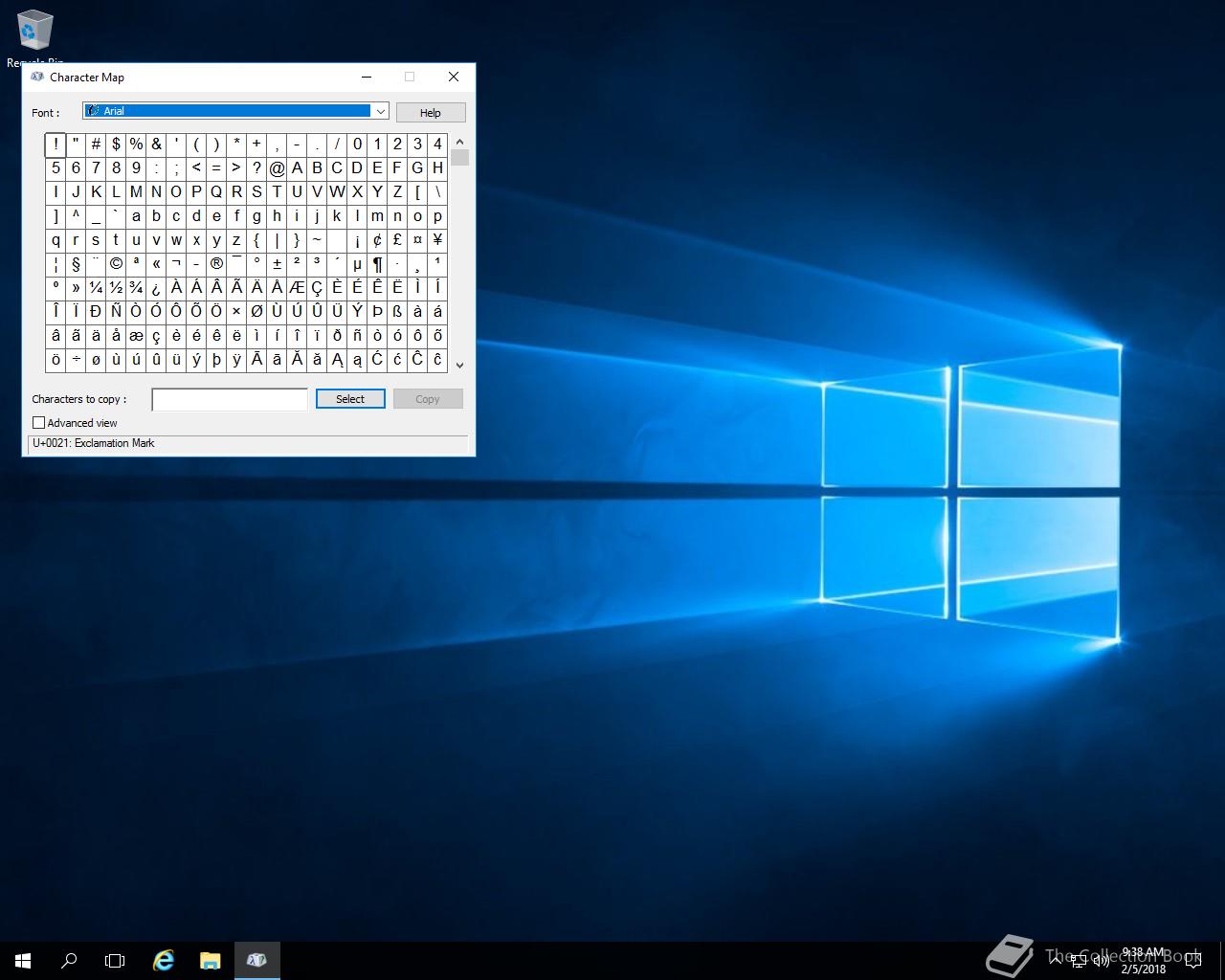Launch Internet Explorer from taskbar
The image size is (1225, 980).
164,961
